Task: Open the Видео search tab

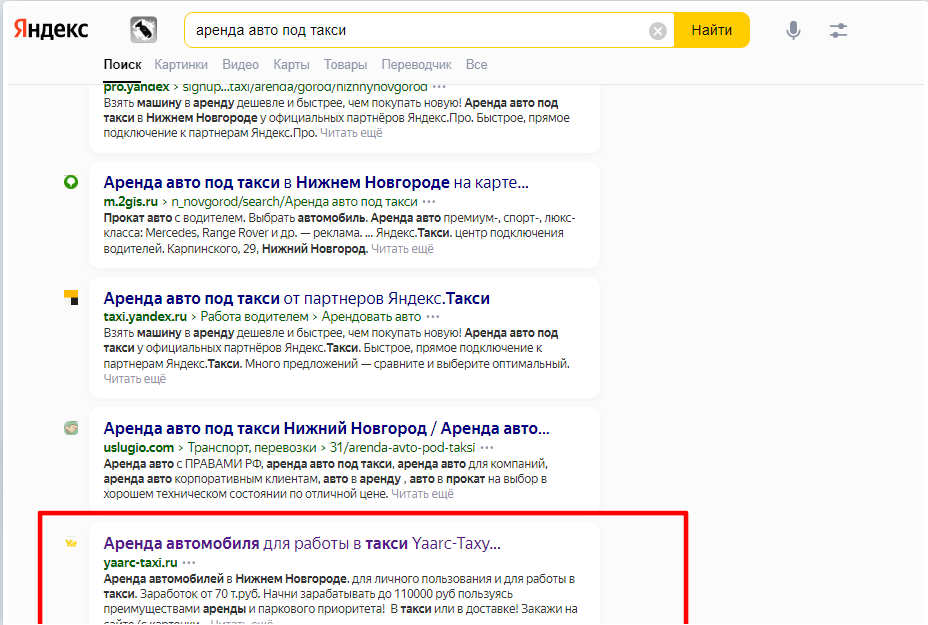Action: tap(240, 64)
